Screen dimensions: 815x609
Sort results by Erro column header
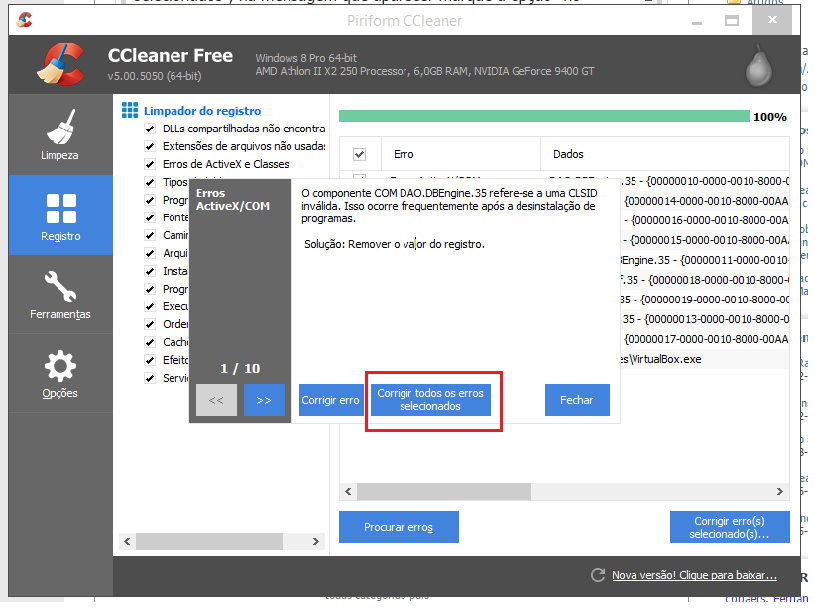coord(461,154)
